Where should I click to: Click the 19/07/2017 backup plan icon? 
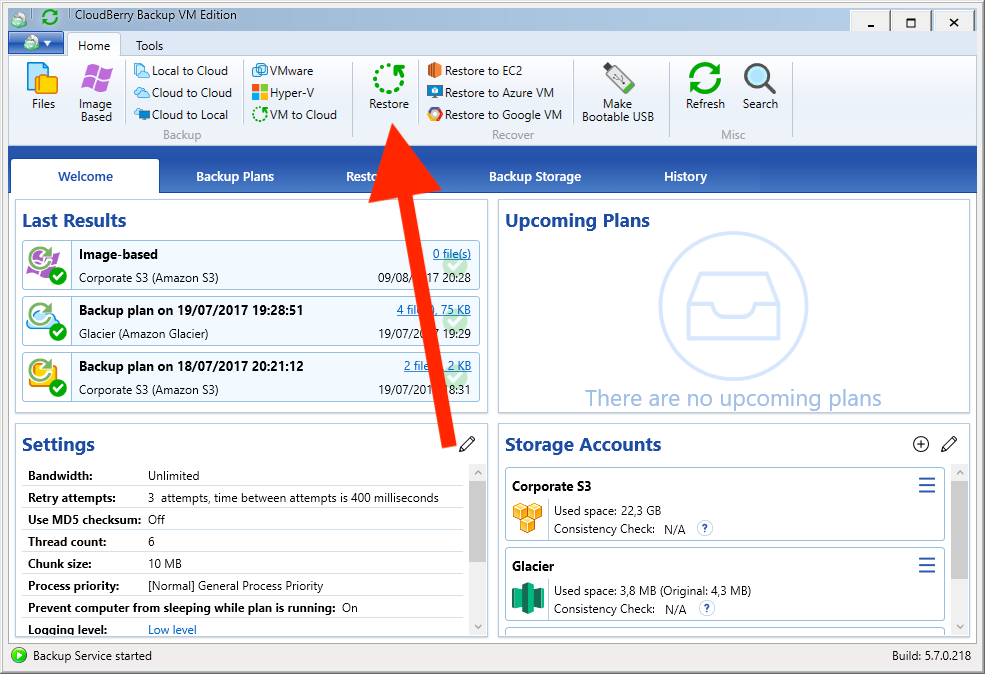tap(45, 320)
